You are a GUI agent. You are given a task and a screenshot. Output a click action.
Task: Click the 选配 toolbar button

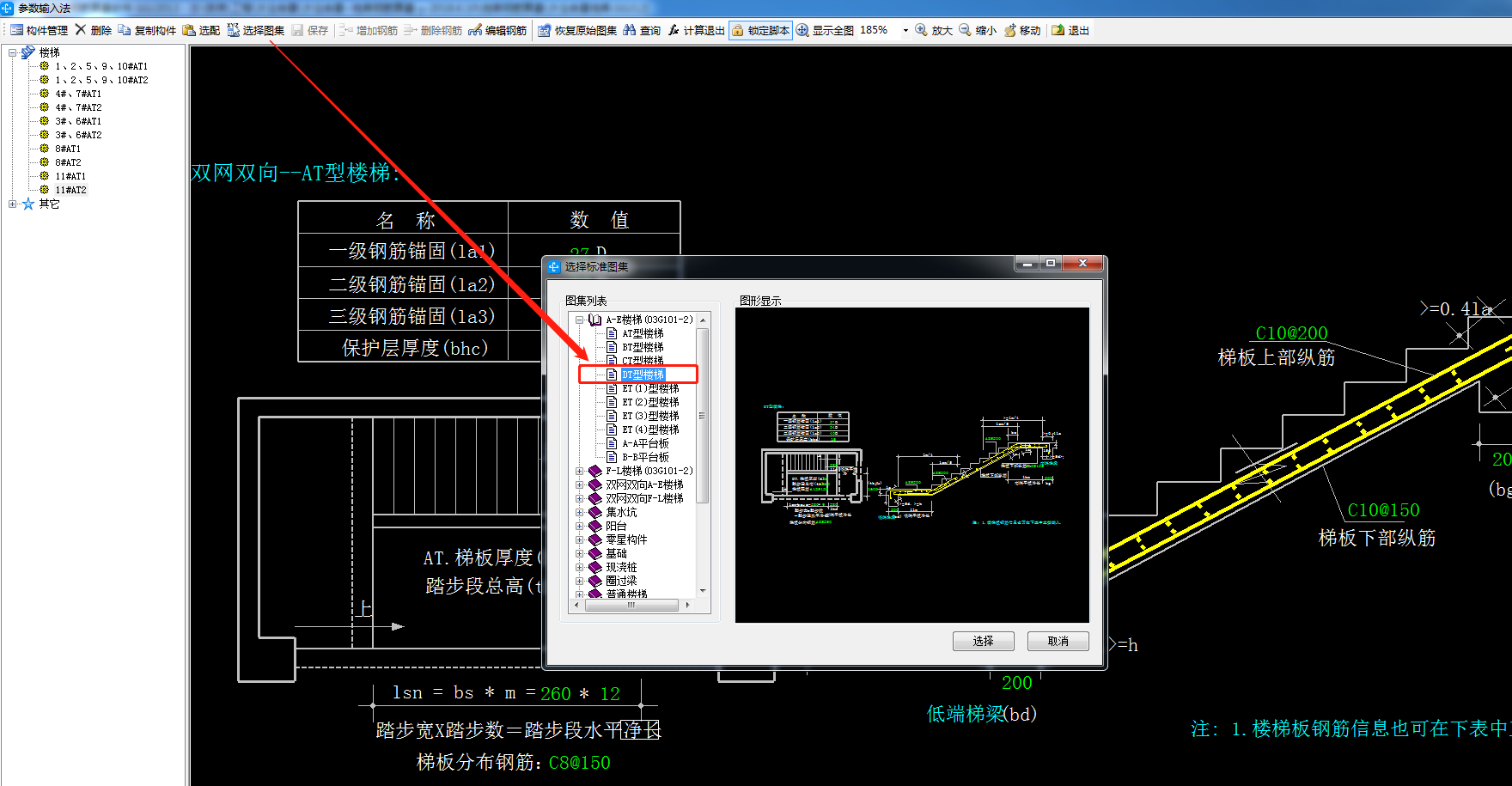pos(201,30)
